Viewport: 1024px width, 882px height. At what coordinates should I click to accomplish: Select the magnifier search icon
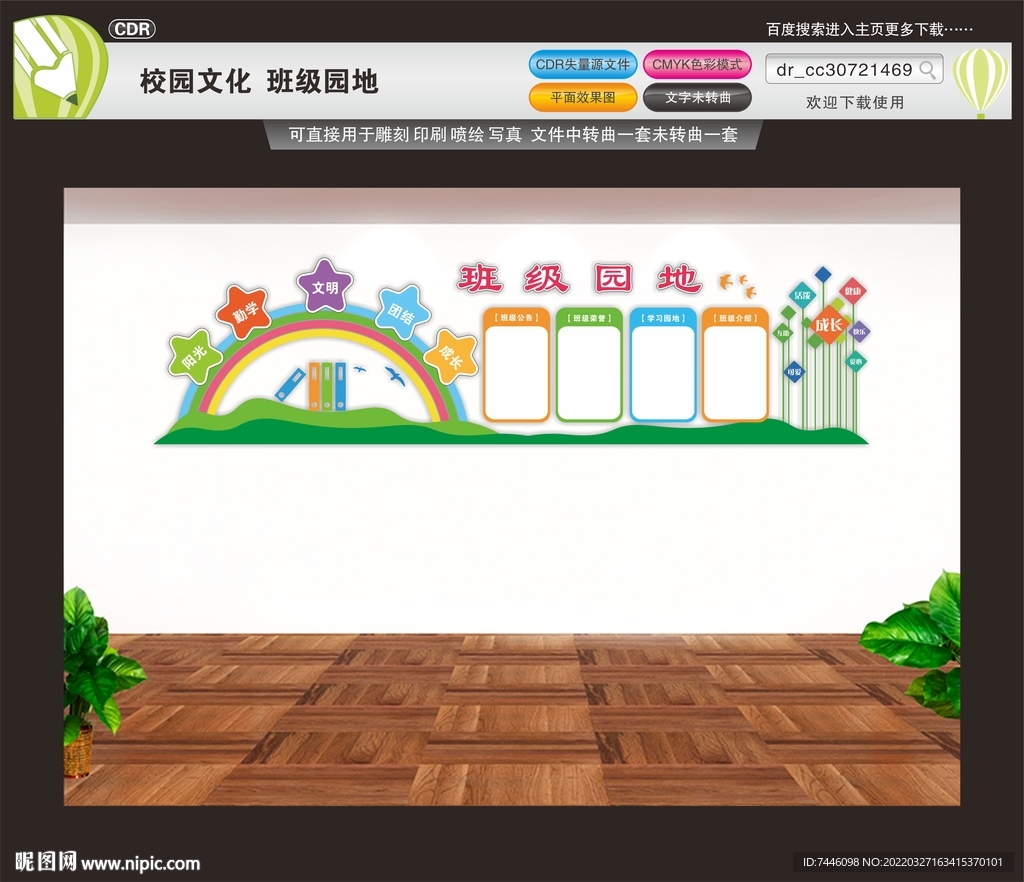929,70
